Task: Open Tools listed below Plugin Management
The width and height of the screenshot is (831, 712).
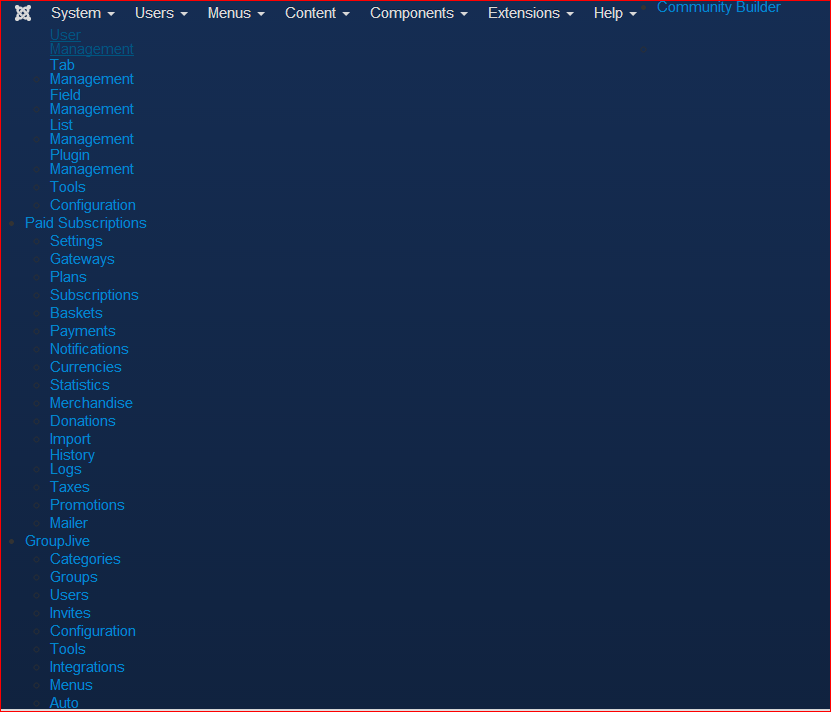Action: coord(68,187)
